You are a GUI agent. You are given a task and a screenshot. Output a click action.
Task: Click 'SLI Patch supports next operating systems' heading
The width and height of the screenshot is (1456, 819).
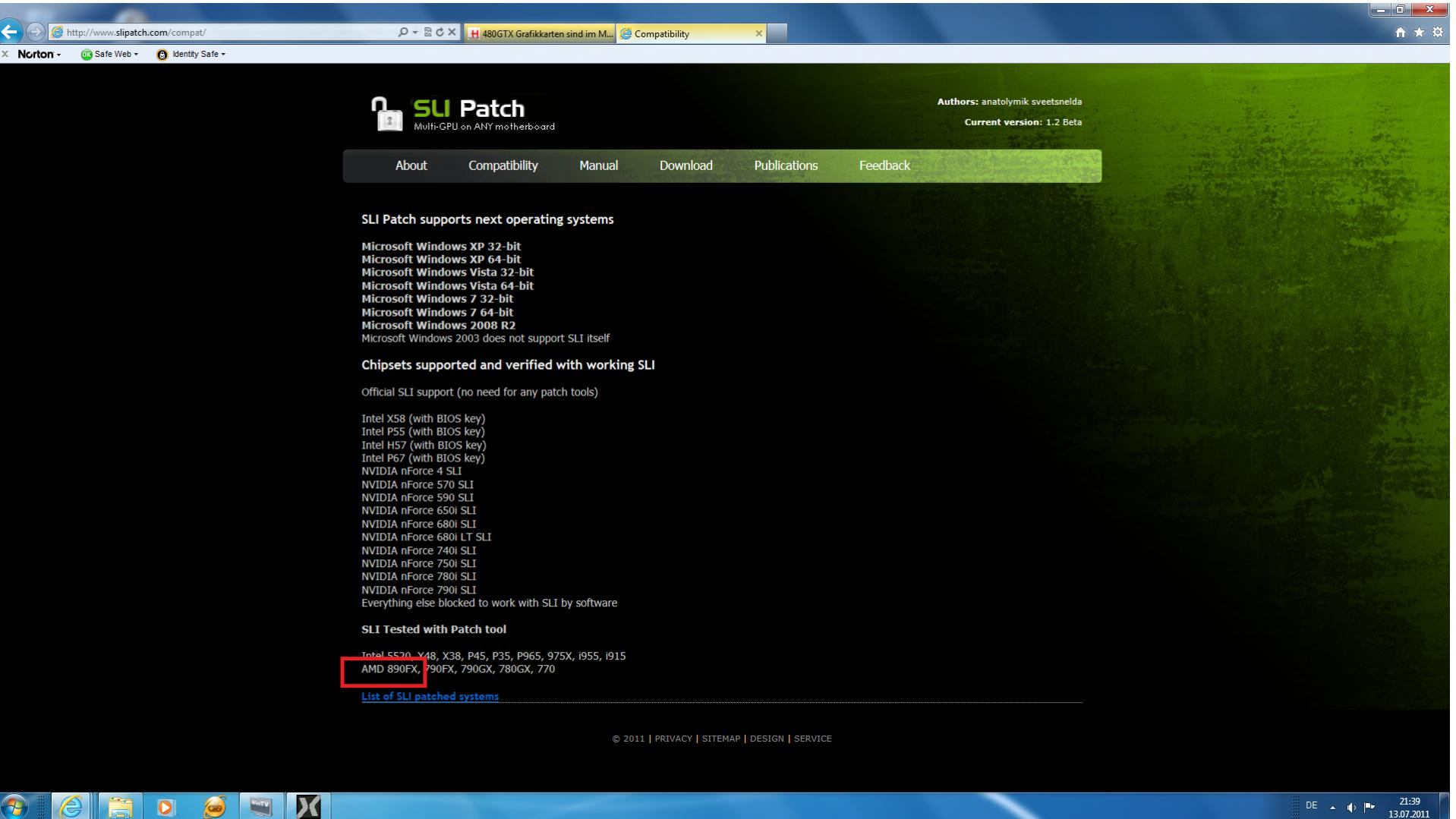487,219
